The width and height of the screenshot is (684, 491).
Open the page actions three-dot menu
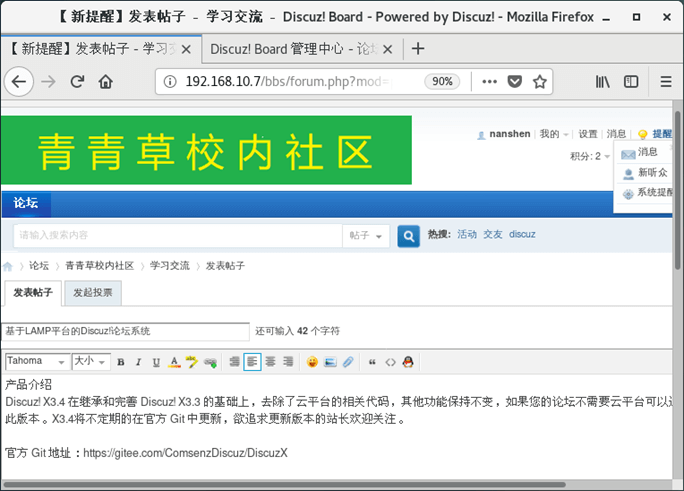pos(489,82)
